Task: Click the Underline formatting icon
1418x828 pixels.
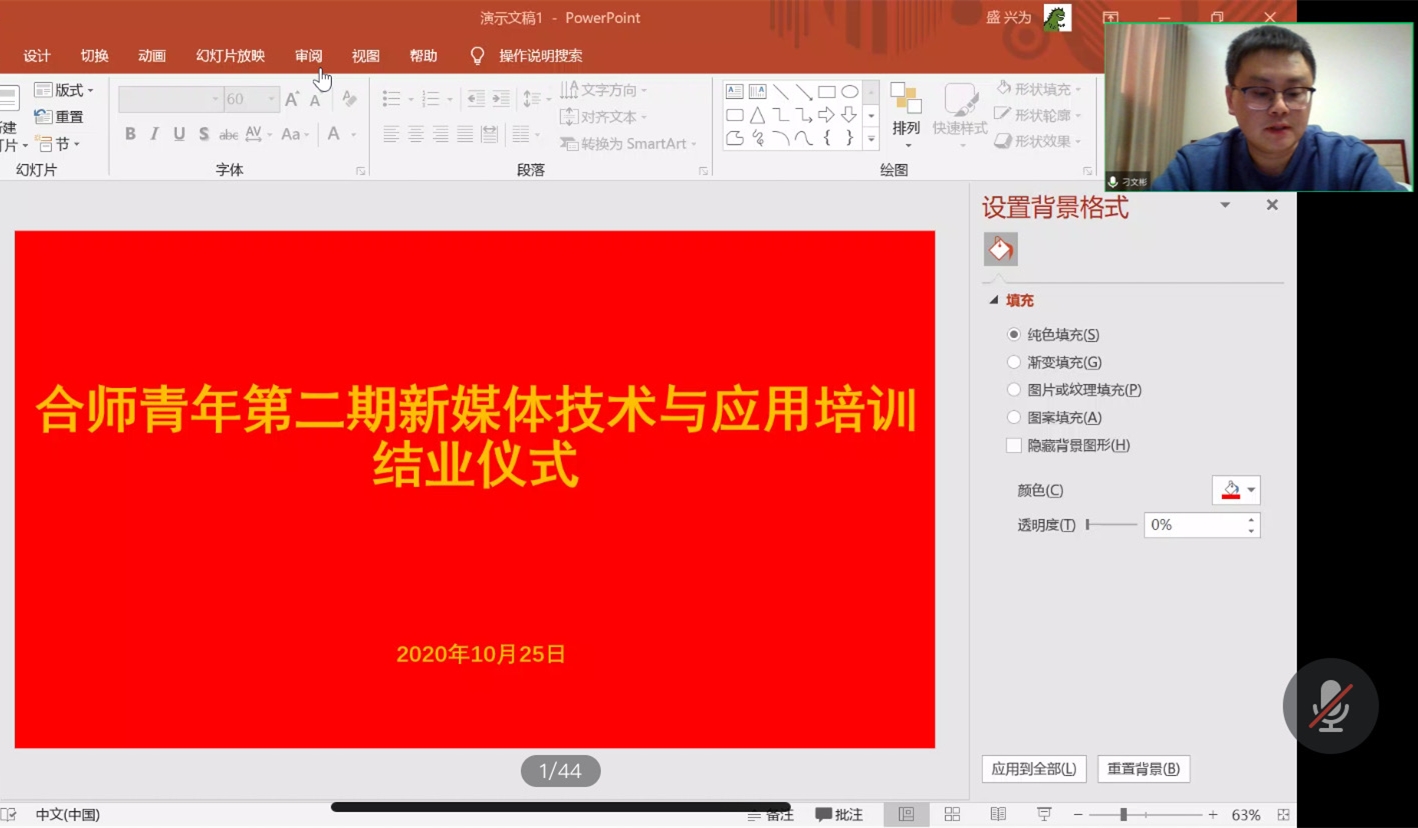Action: pyautogui.click(x=179, y=134)
